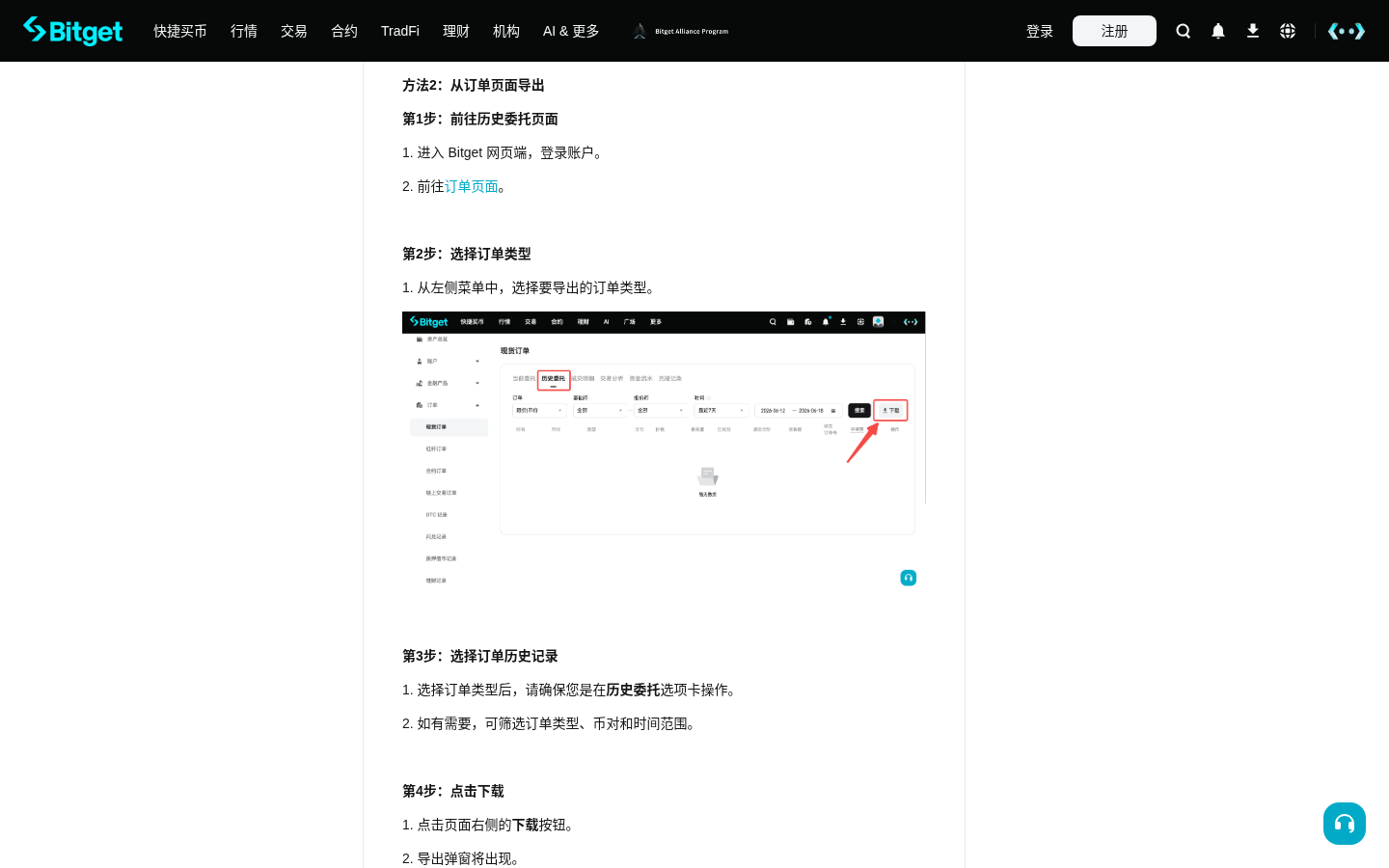Click the Bitget logo in header
1389x868 pixels.
pyautogui.click(x=73, y=31)
